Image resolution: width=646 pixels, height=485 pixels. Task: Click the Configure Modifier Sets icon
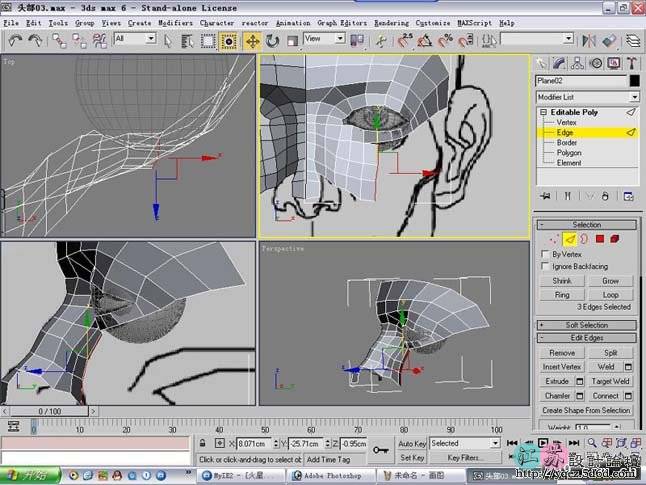[x=628, y=196]
